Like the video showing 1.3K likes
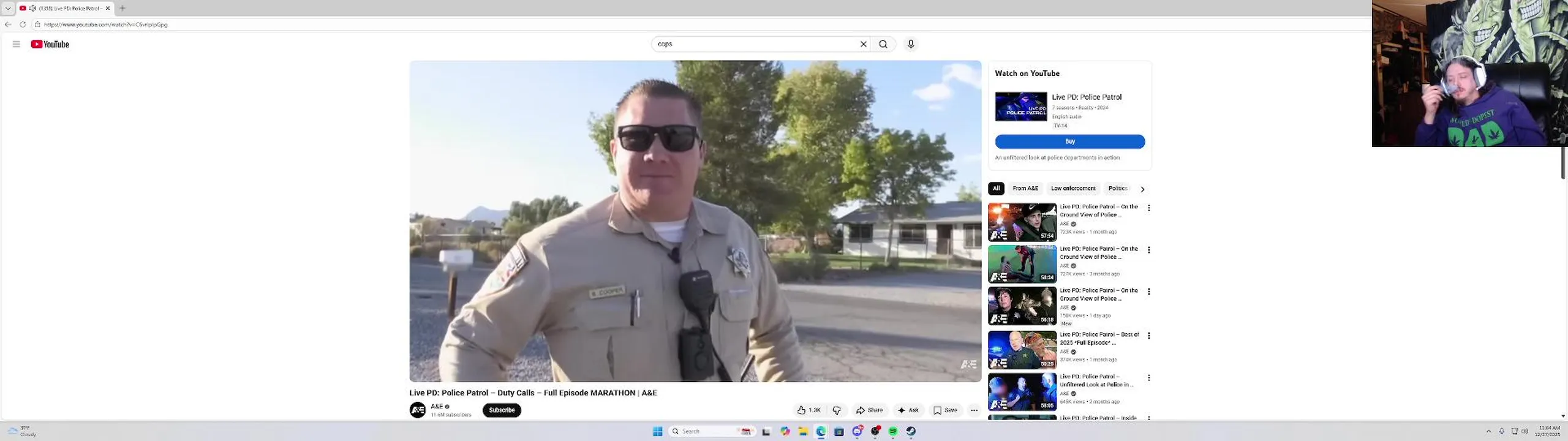The height and width of the screenshot is (441, 1568). [x=809, y=410]
